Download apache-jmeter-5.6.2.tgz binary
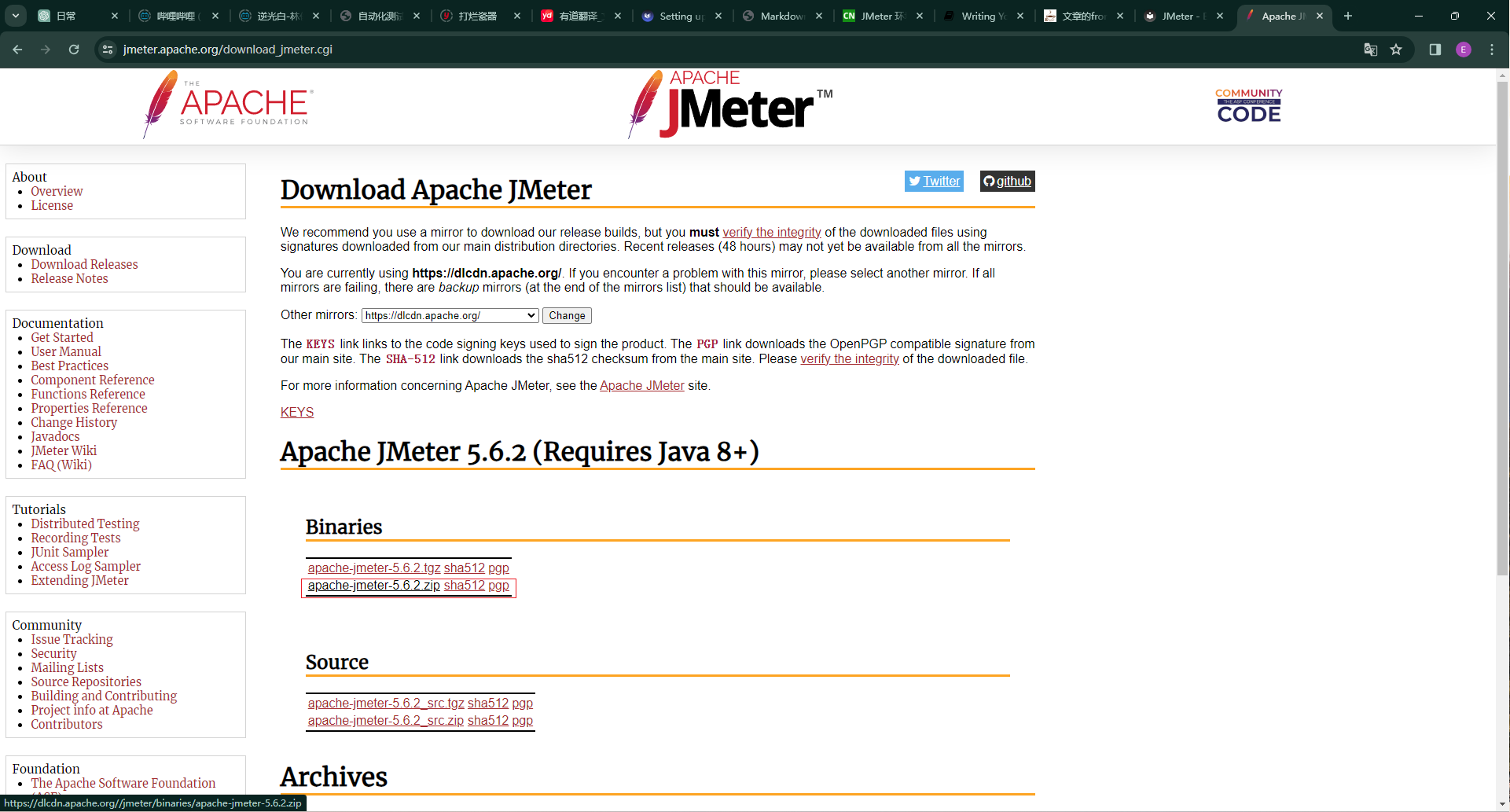 (x=374, y=568)
